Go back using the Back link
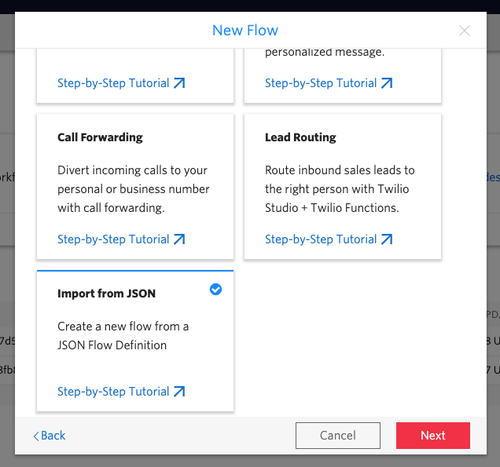Viewport: 500px width, 467px height. pyautogui.click(x=50, y=436)
